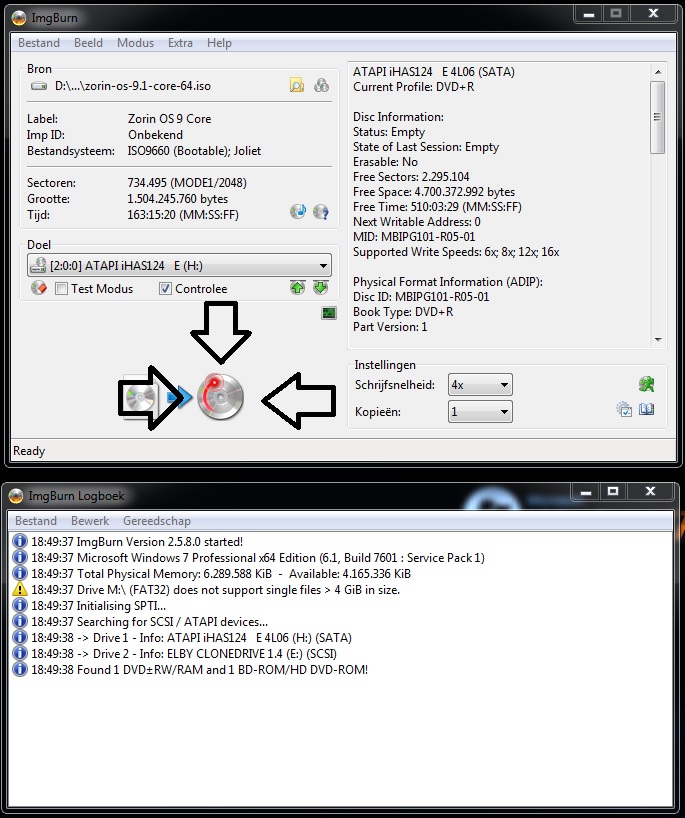Select the 'Found 1 DVD±RW/RAM' log line
Screen dimensions: 685x818
tap(199, 669)
